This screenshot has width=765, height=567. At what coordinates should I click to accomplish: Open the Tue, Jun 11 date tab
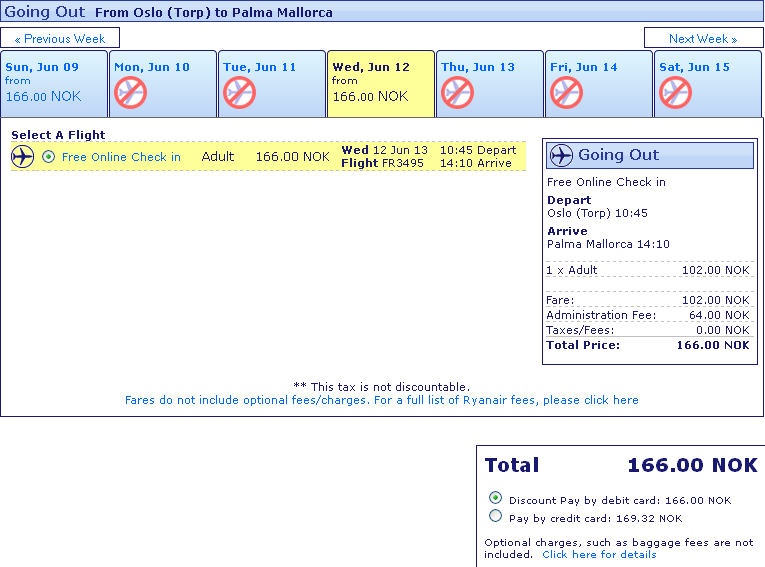pyautogui.click(x=272, y=83)
